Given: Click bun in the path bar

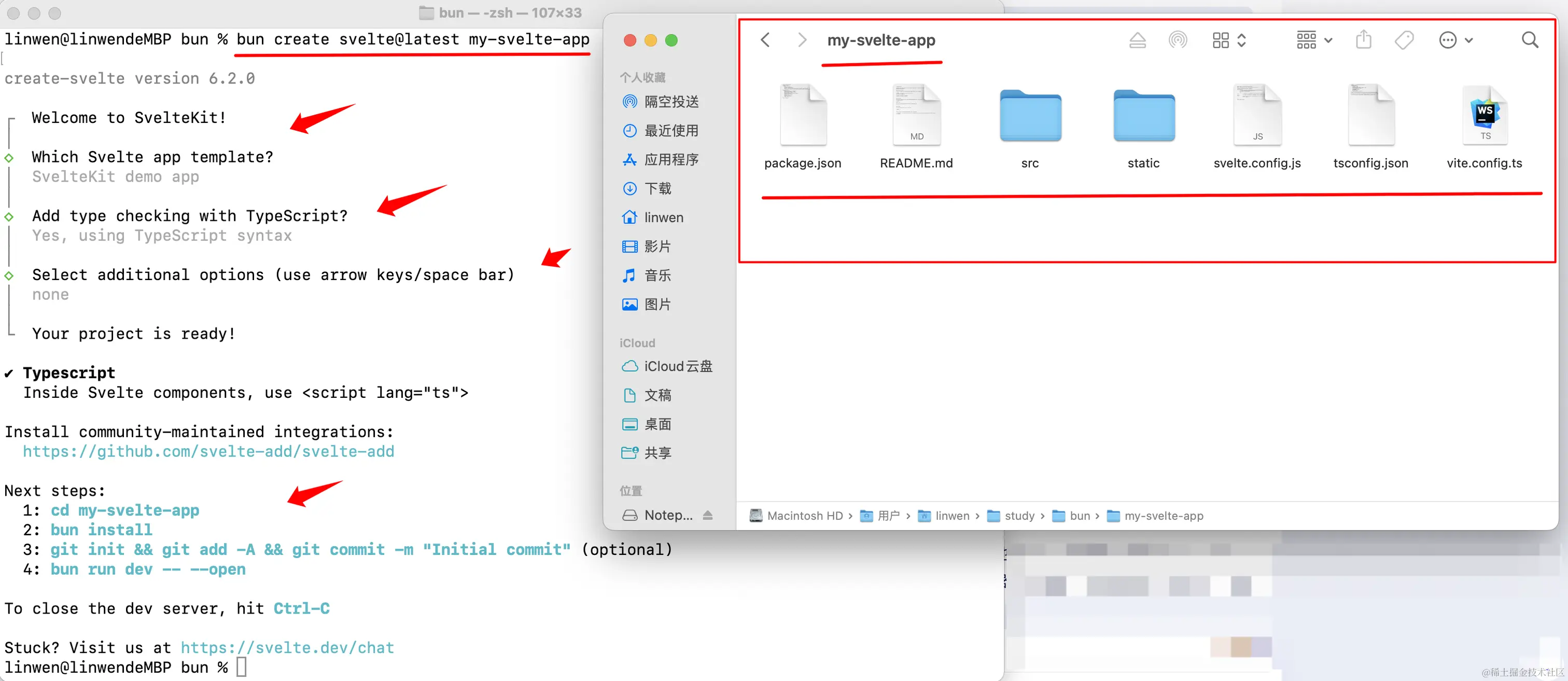Looking at the screenshot, I should coord(1071,516).
